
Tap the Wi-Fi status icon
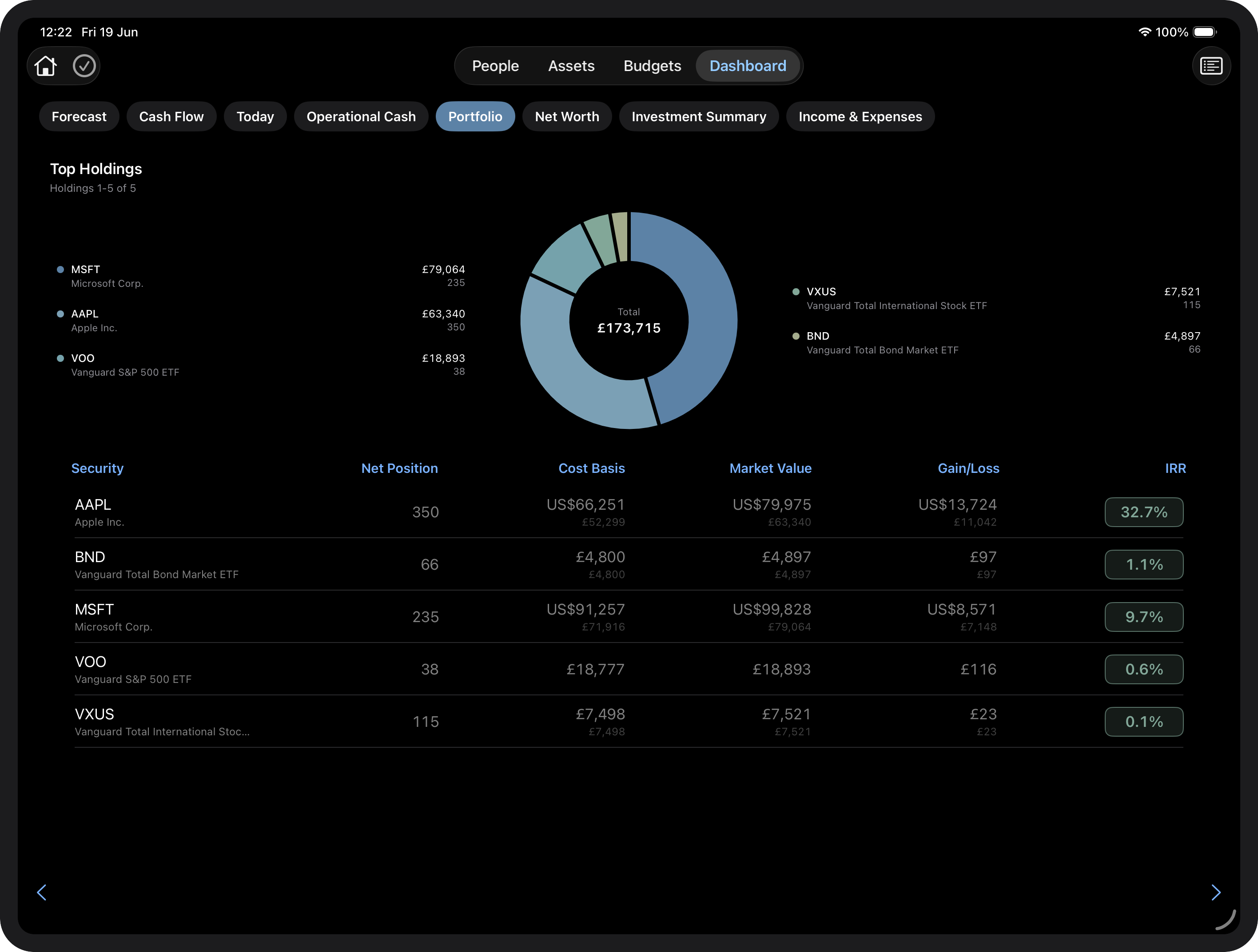pyautogui.click(x=1144, y=32)
